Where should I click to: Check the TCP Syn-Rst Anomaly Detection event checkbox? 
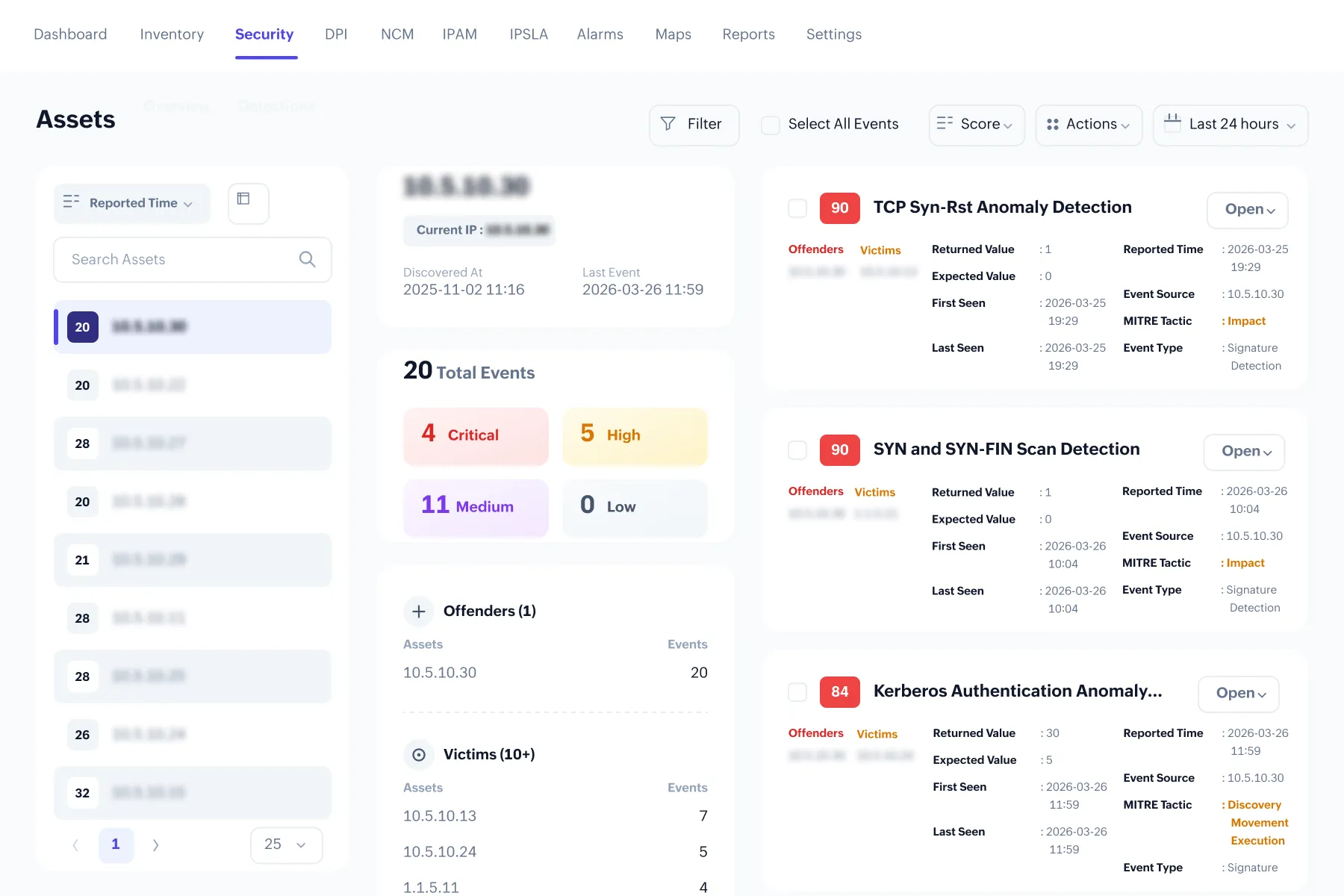(797, 208)
